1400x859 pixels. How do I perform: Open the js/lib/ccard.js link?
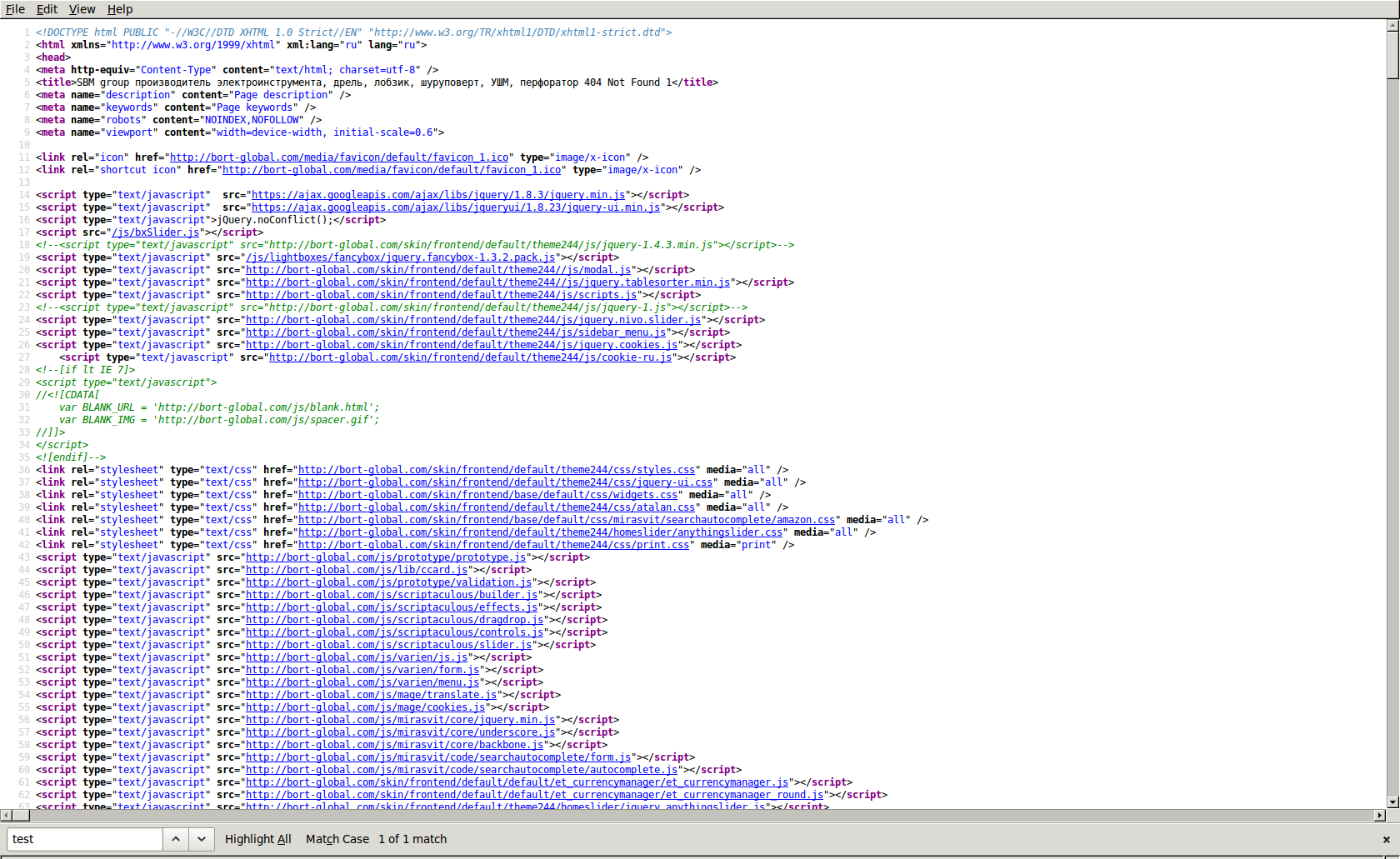pos(357,570)
